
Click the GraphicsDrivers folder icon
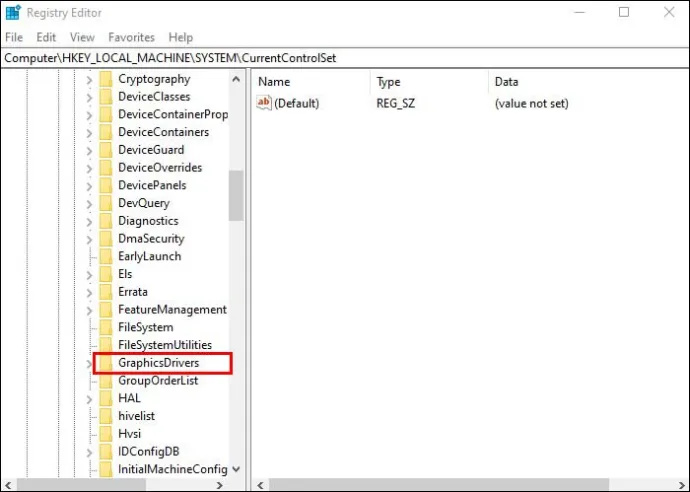click(106, 363)
